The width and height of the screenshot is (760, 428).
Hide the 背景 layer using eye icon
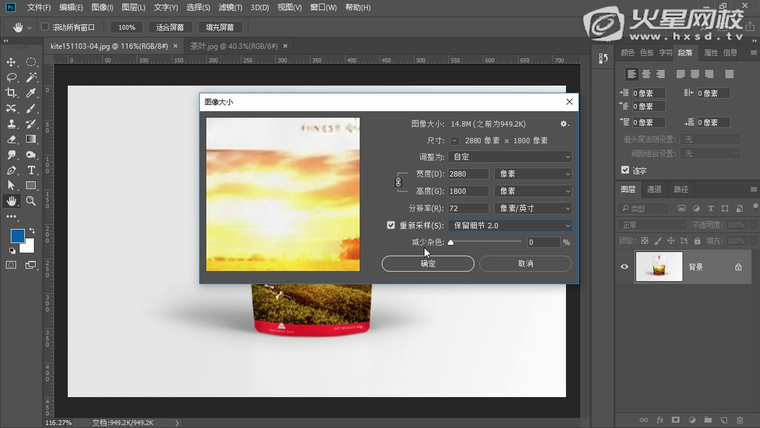[x=624, y=267]
